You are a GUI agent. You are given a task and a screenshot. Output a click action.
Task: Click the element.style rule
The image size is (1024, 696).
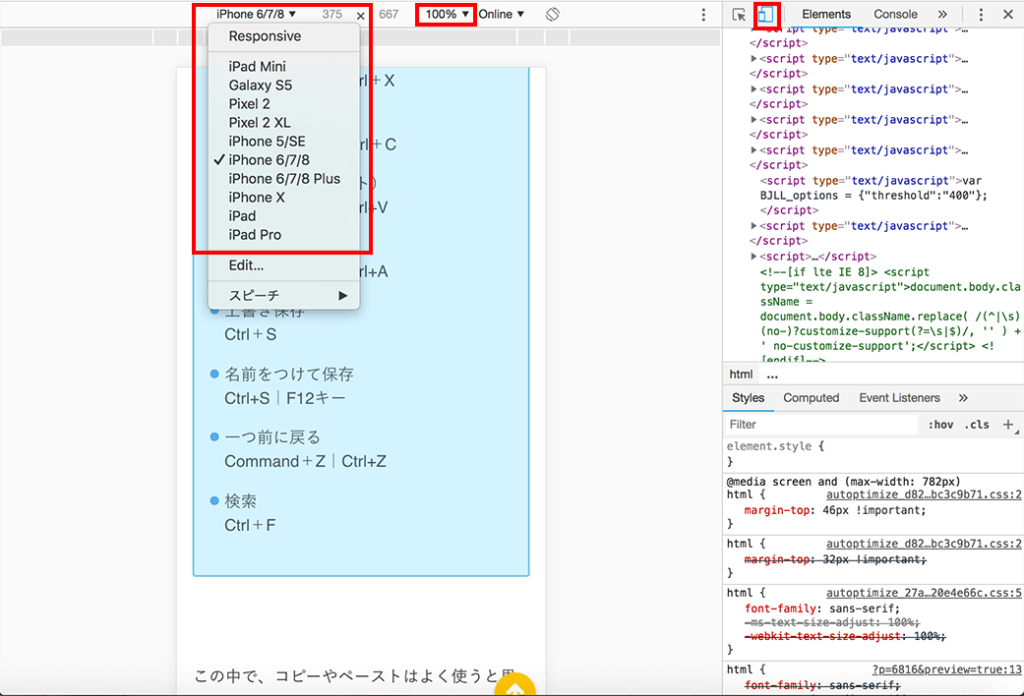pos(775,447)
